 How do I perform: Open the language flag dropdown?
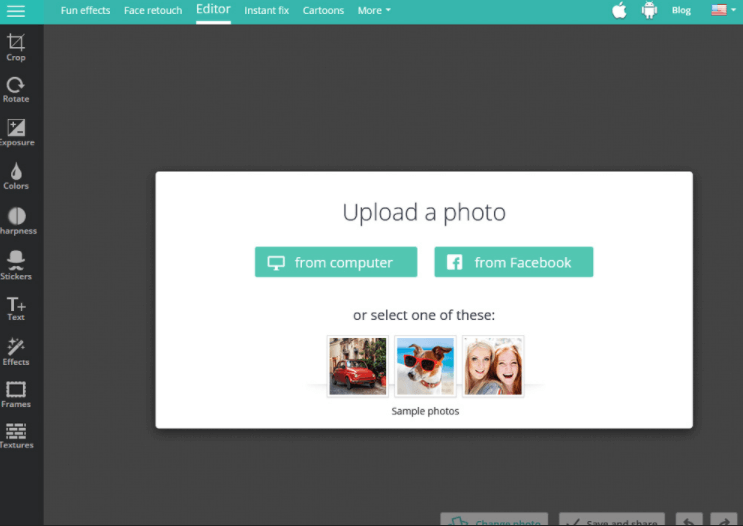tap(724, 9)
